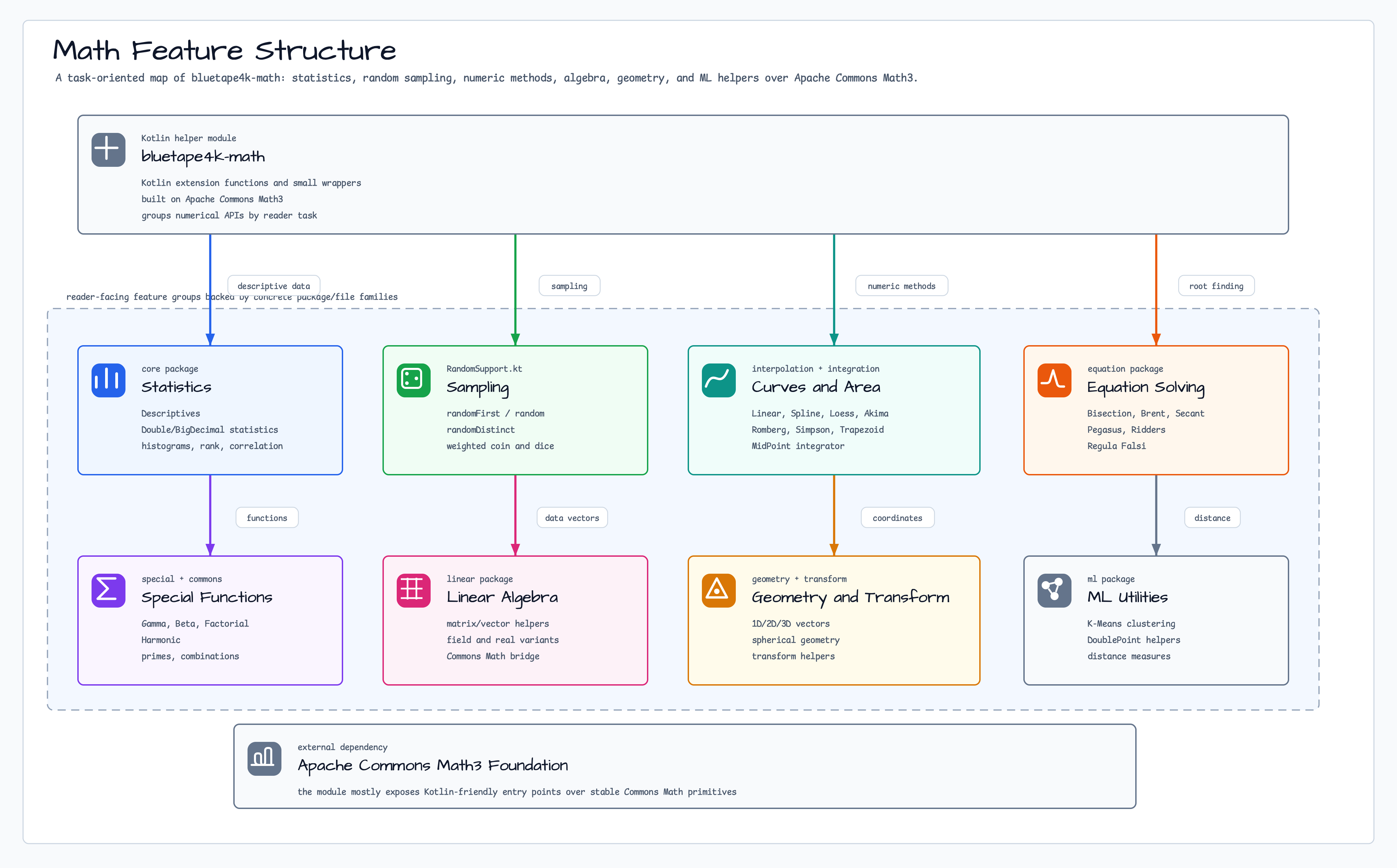Select the subtitle starting 'A task-oriented map'
The width and height of the screenshot is (1397, 868).
[487, 78]
